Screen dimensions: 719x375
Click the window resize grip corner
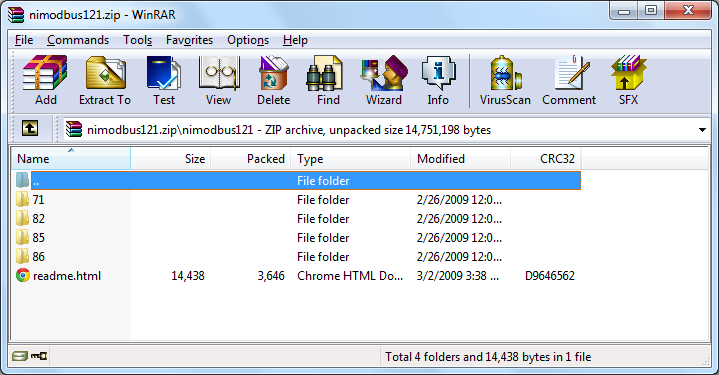click(x=706, y=361)
